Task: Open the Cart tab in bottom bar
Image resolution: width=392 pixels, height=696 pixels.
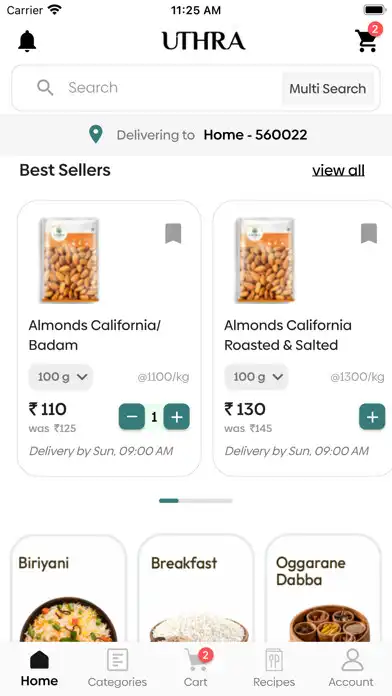Action: click(196, 668)
